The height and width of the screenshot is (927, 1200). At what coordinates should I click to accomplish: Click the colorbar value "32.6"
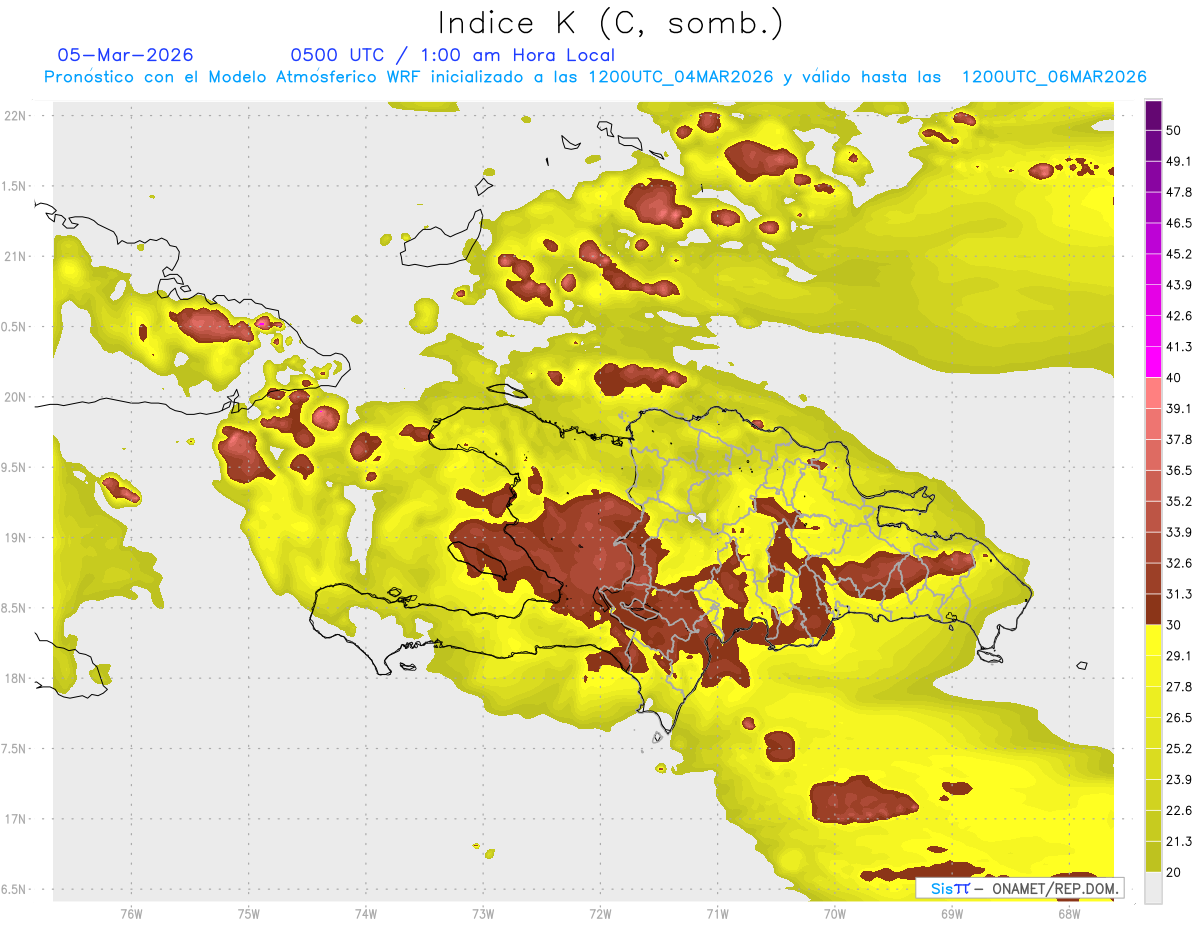(x=1179, y=564)
